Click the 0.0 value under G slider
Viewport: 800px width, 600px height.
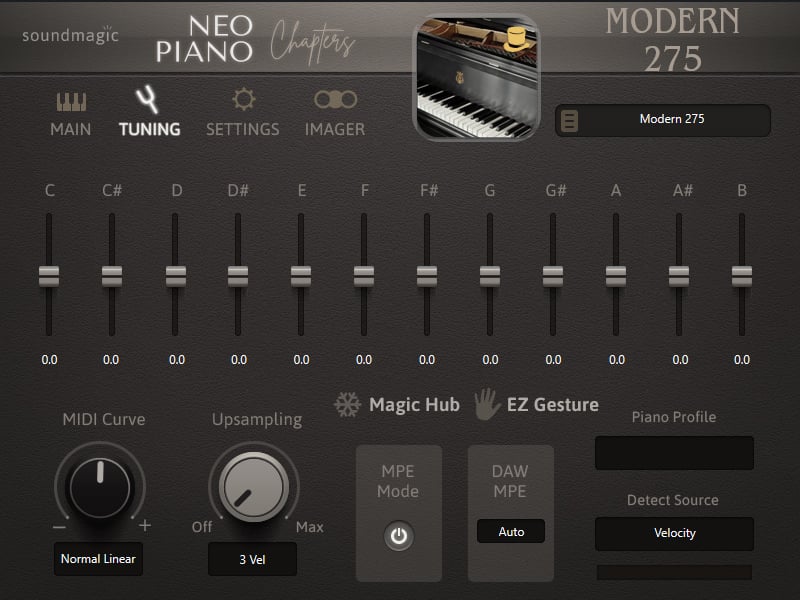[490, 360]
